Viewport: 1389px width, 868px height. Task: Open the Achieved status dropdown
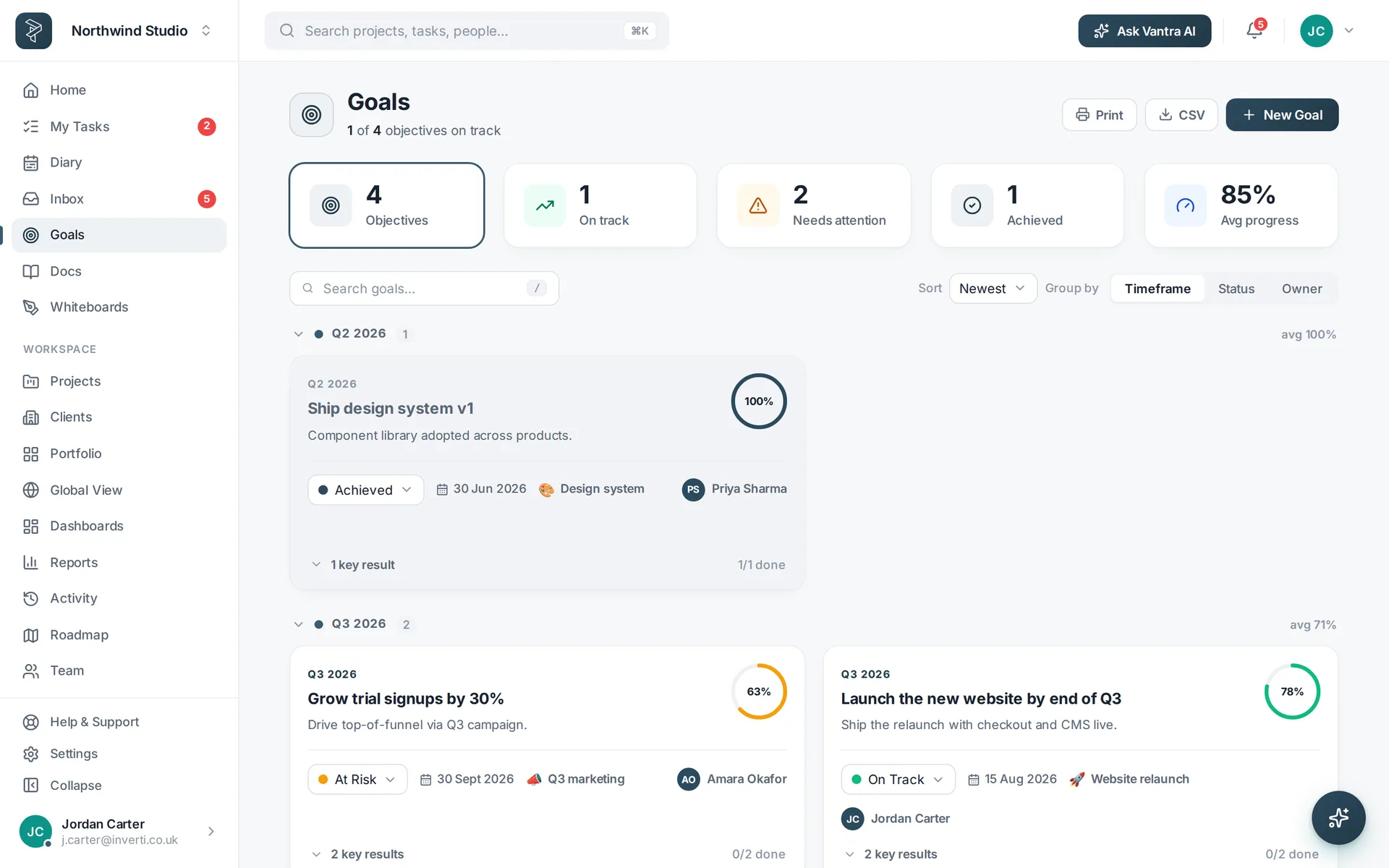[365, 490]
